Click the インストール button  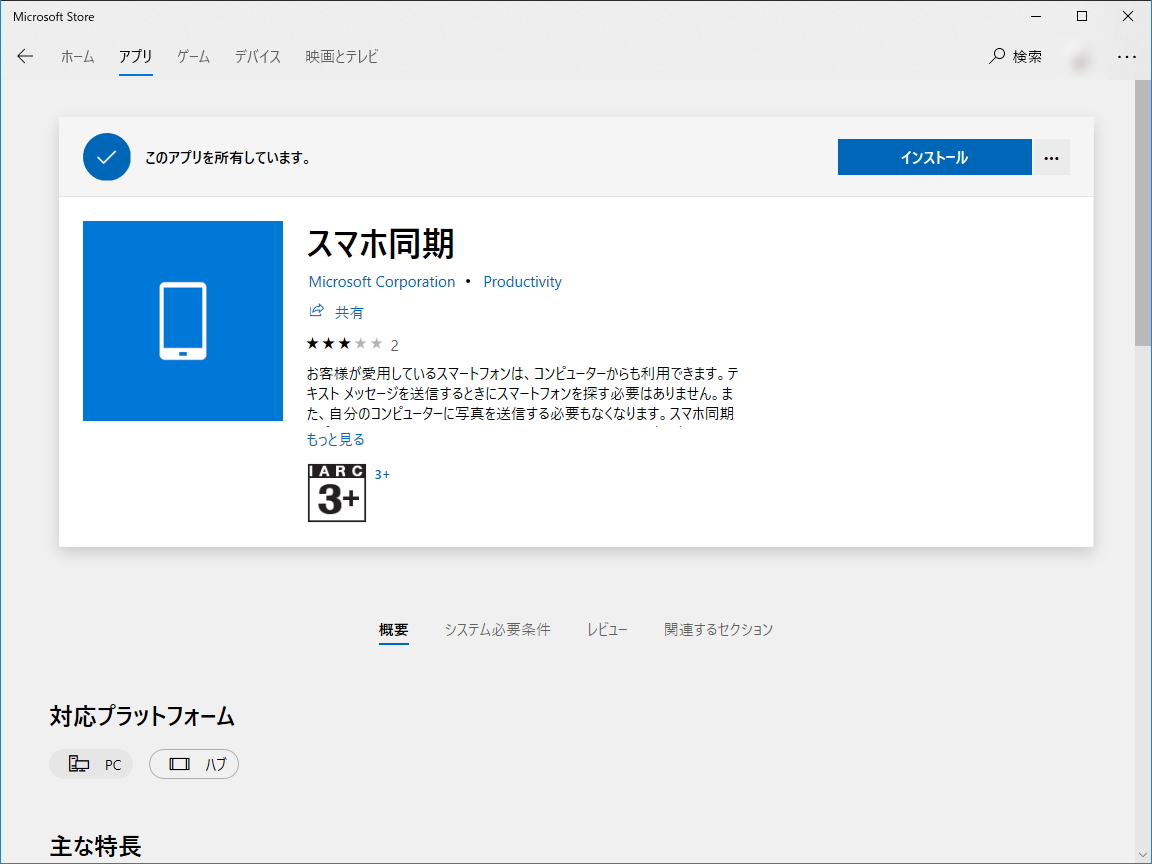pos(934,157)
